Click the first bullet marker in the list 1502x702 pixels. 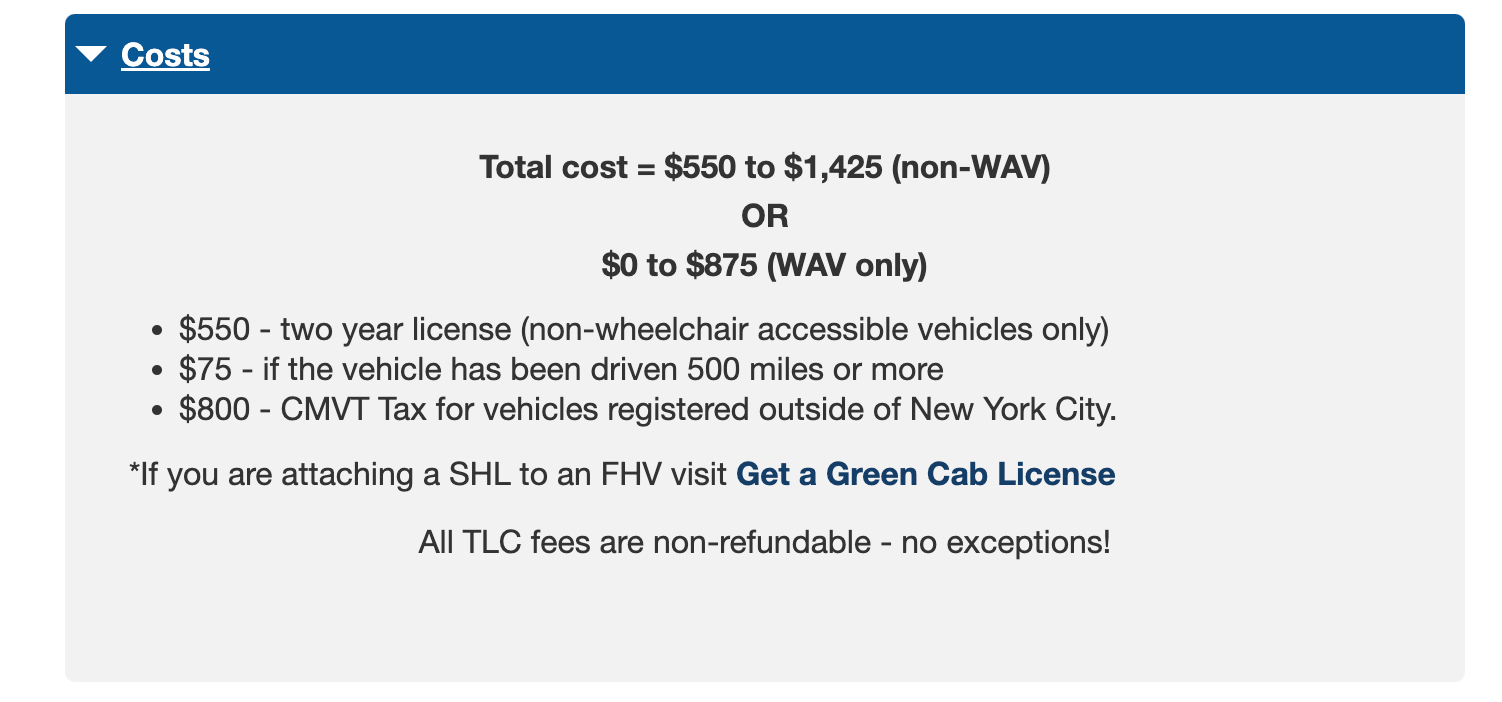(157, 328)
